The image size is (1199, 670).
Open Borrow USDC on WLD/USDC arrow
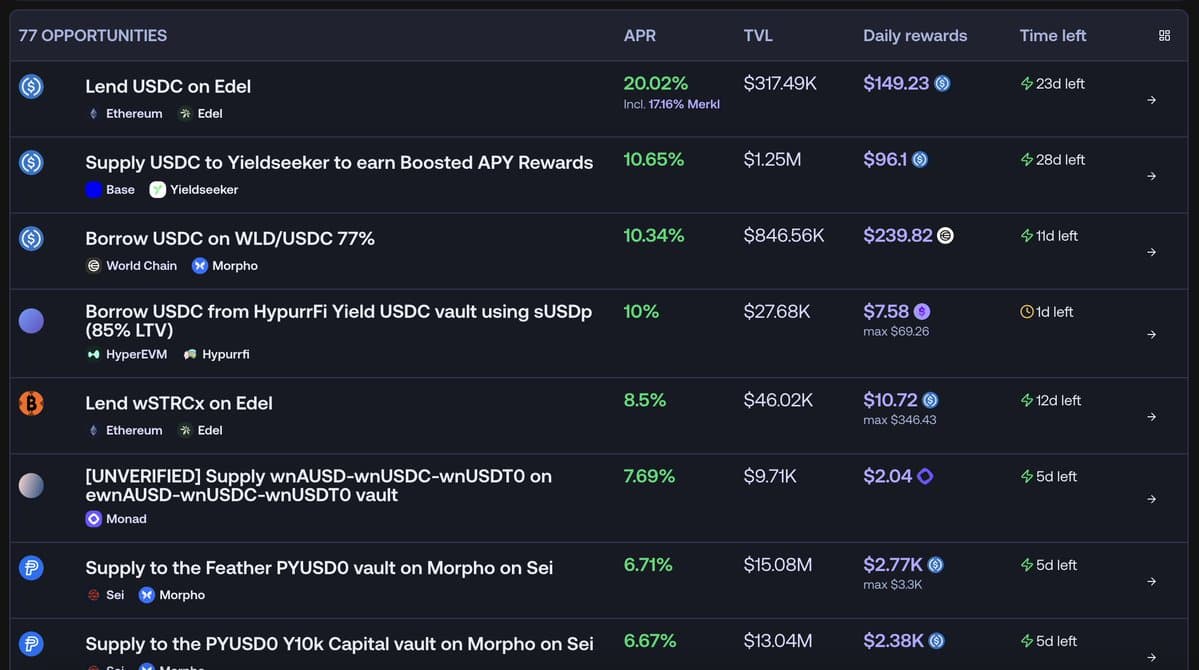click(1152, 252)
